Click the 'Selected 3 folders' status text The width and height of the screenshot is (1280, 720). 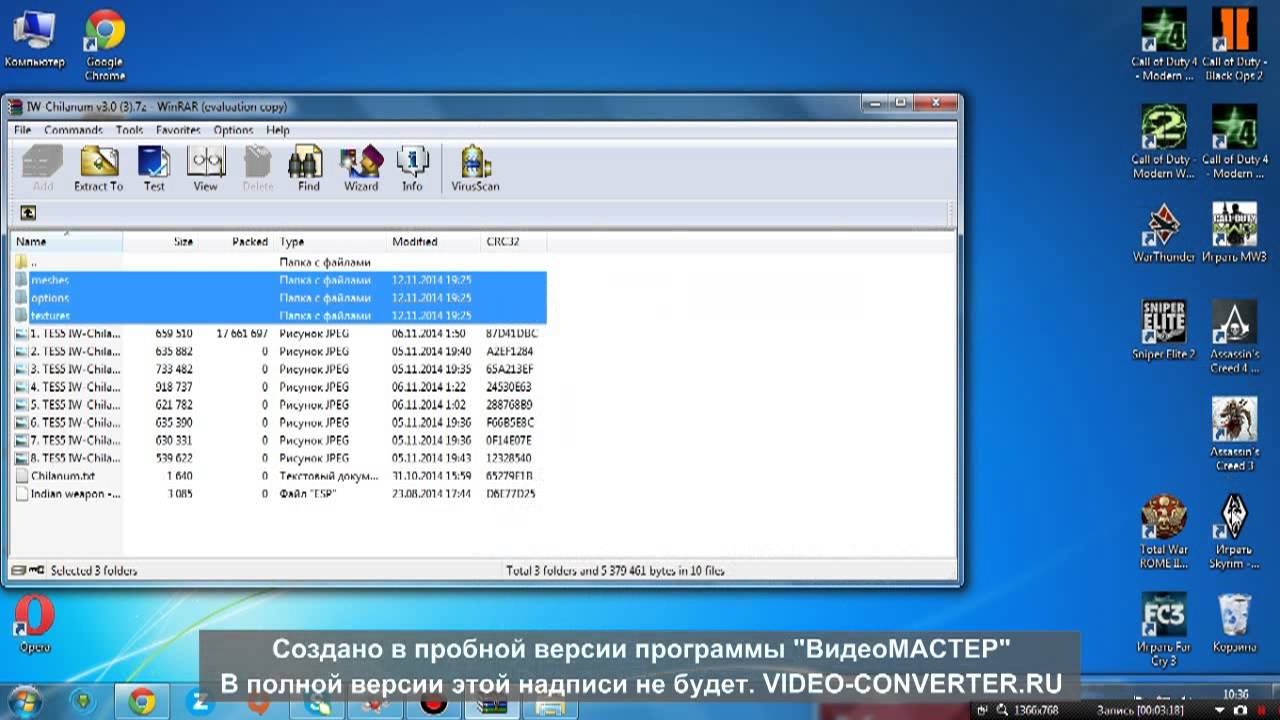[x=94, y=571]
